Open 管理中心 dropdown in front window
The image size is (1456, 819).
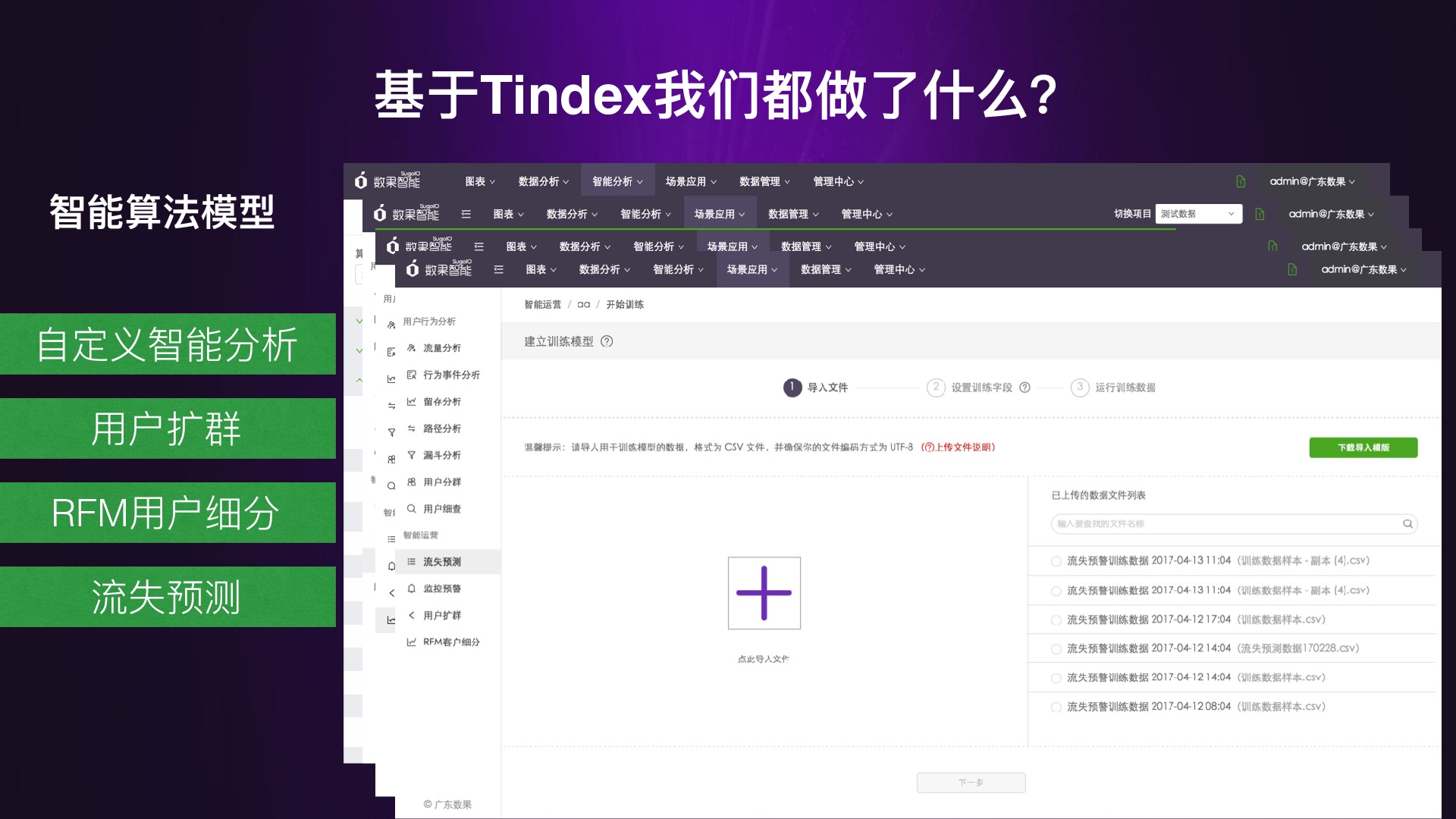[899, 269]
